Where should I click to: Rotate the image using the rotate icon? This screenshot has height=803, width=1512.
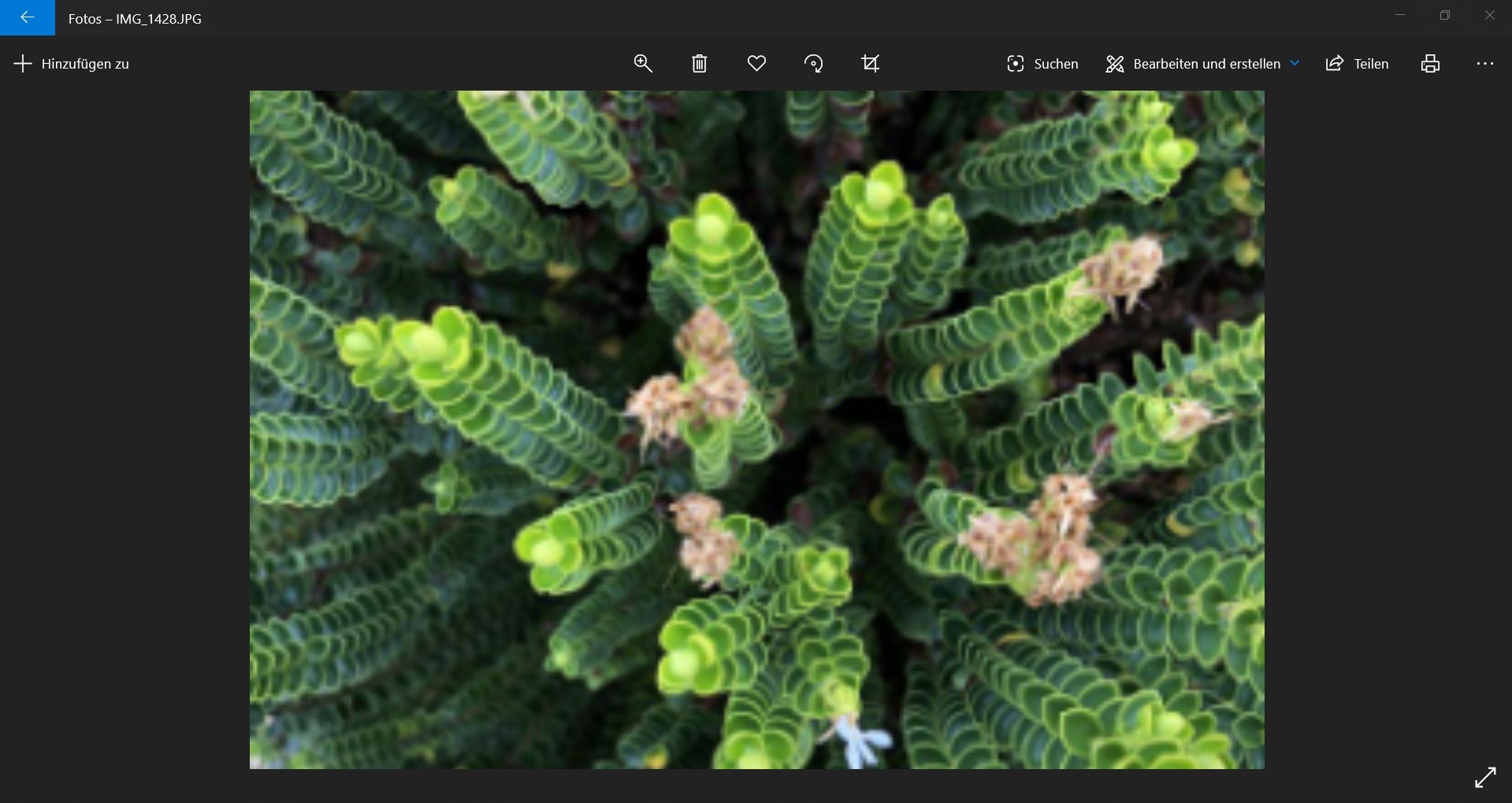814,64
